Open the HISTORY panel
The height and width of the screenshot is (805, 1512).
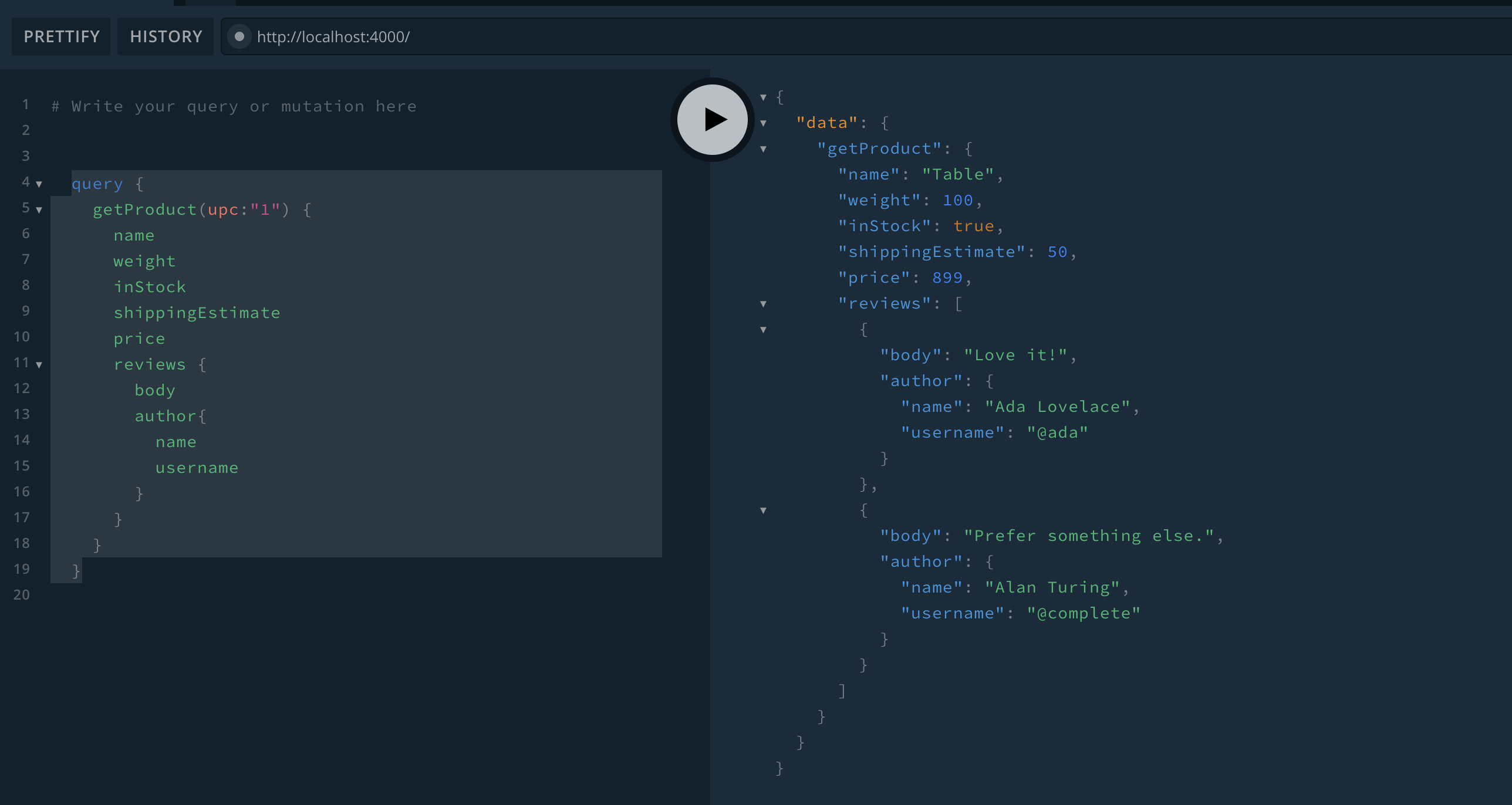(166, 36)
